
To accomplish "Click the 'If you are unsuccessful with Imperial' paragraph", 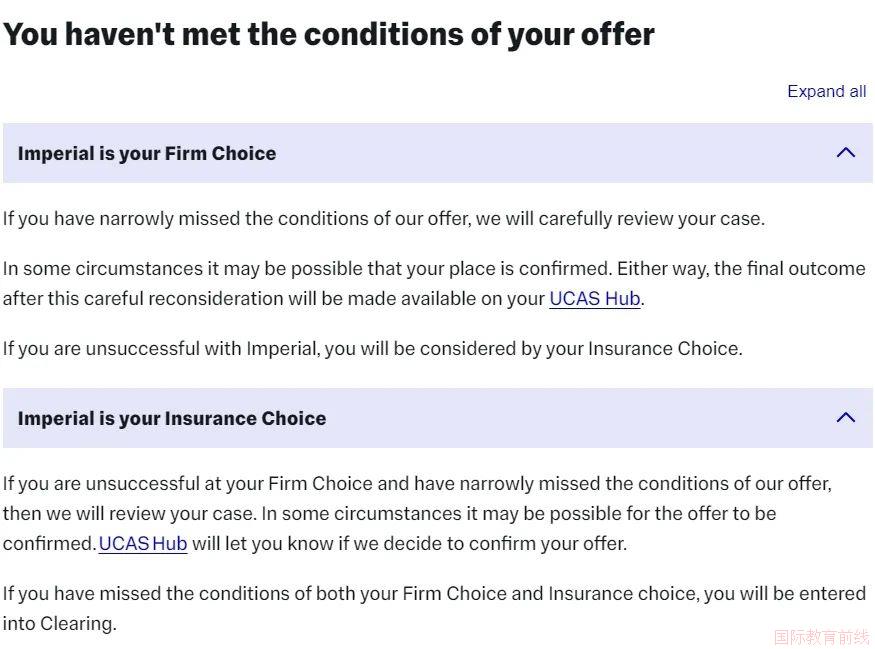I will (373, 349).
